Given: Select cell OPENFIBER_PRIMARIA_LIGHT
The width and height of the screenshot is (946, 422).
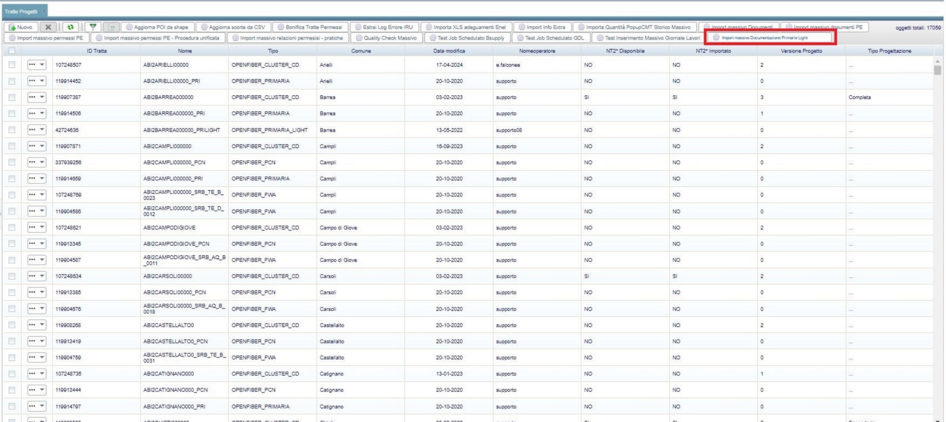Looking at the screenshot, I should (x=272, y=129).
